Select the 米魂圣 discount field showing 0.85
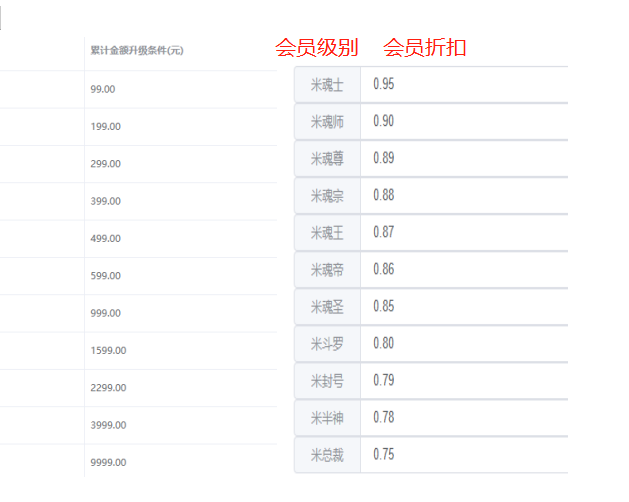This screenshot has width=629, height=502. click(x=465, y=306)
